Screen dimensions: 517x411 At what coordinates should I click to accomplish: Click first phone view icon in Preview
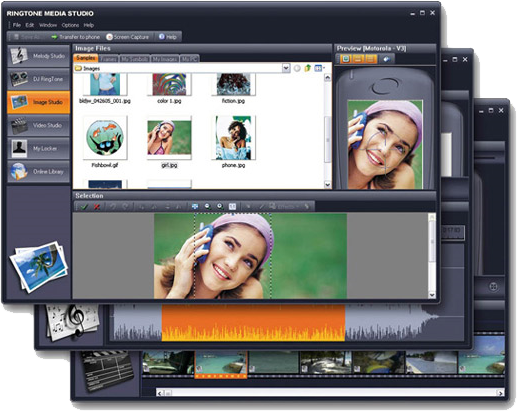(346, 59)
